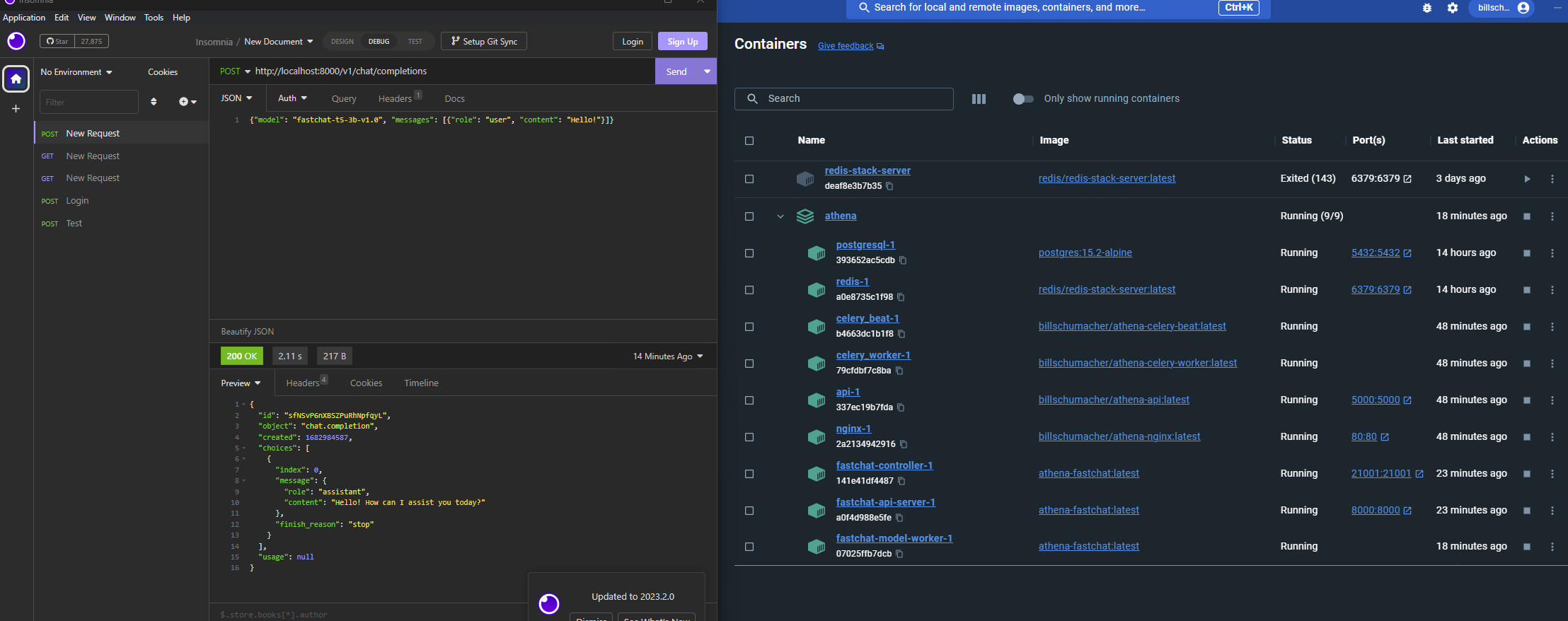The height and width of the screenshot is (621, 1568).
Task: Open the create request plus-circle menu
Action: click(188, 102)
